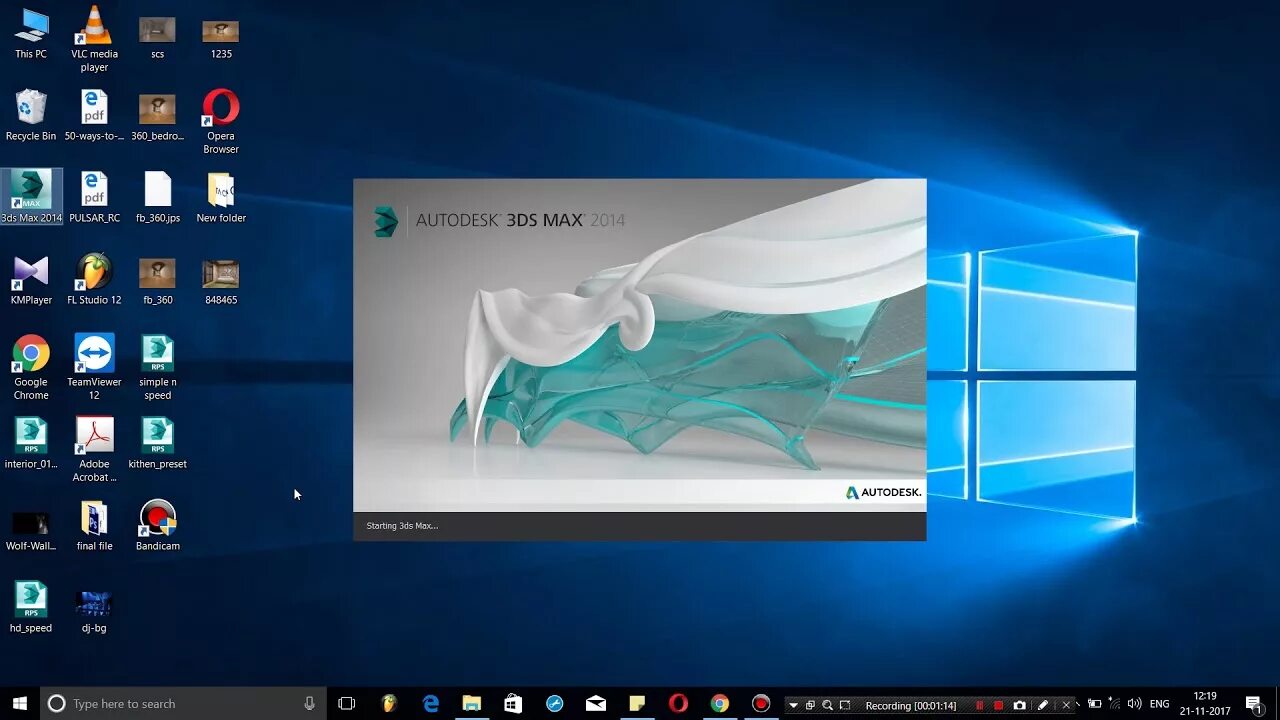Launch Opera Browser desktop shortcut
1280x720 pixels.
221,121
